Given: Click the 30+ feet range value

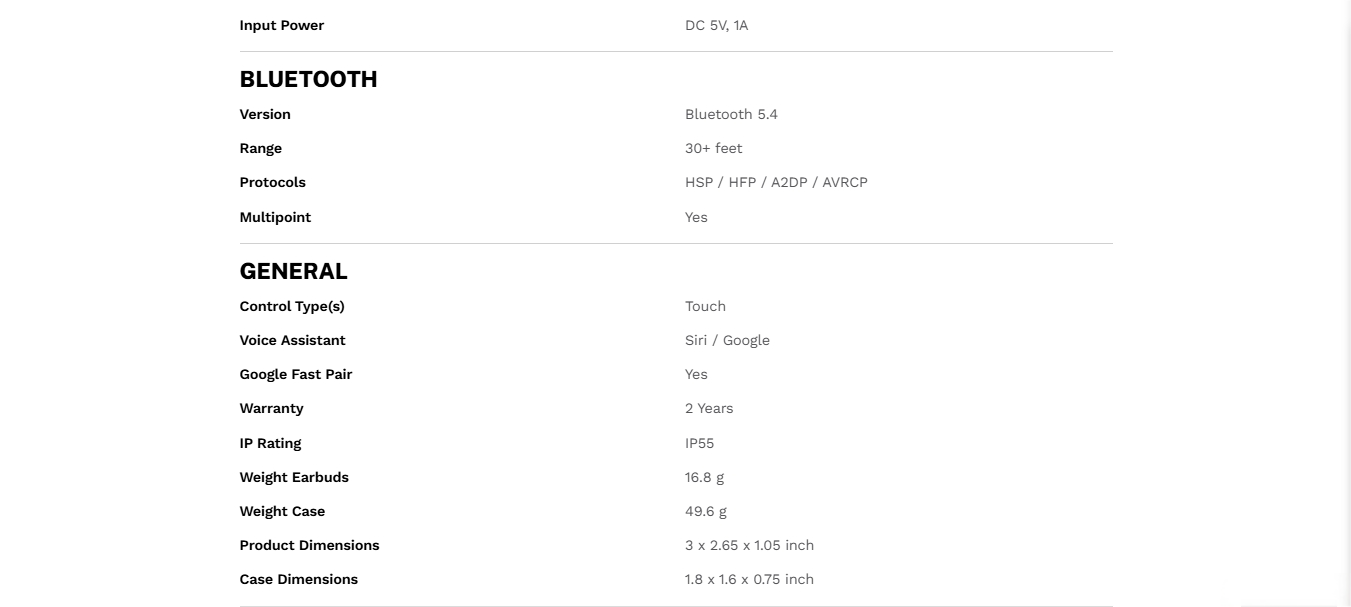Looking at the screenshot, I should coord(713,149).
